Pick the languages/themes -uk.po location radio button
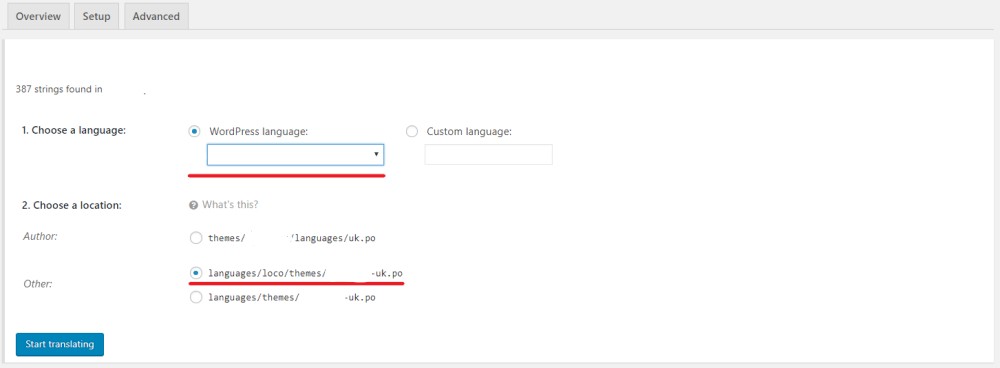Viewport: 1000px width, 368px height. point(196,297)
